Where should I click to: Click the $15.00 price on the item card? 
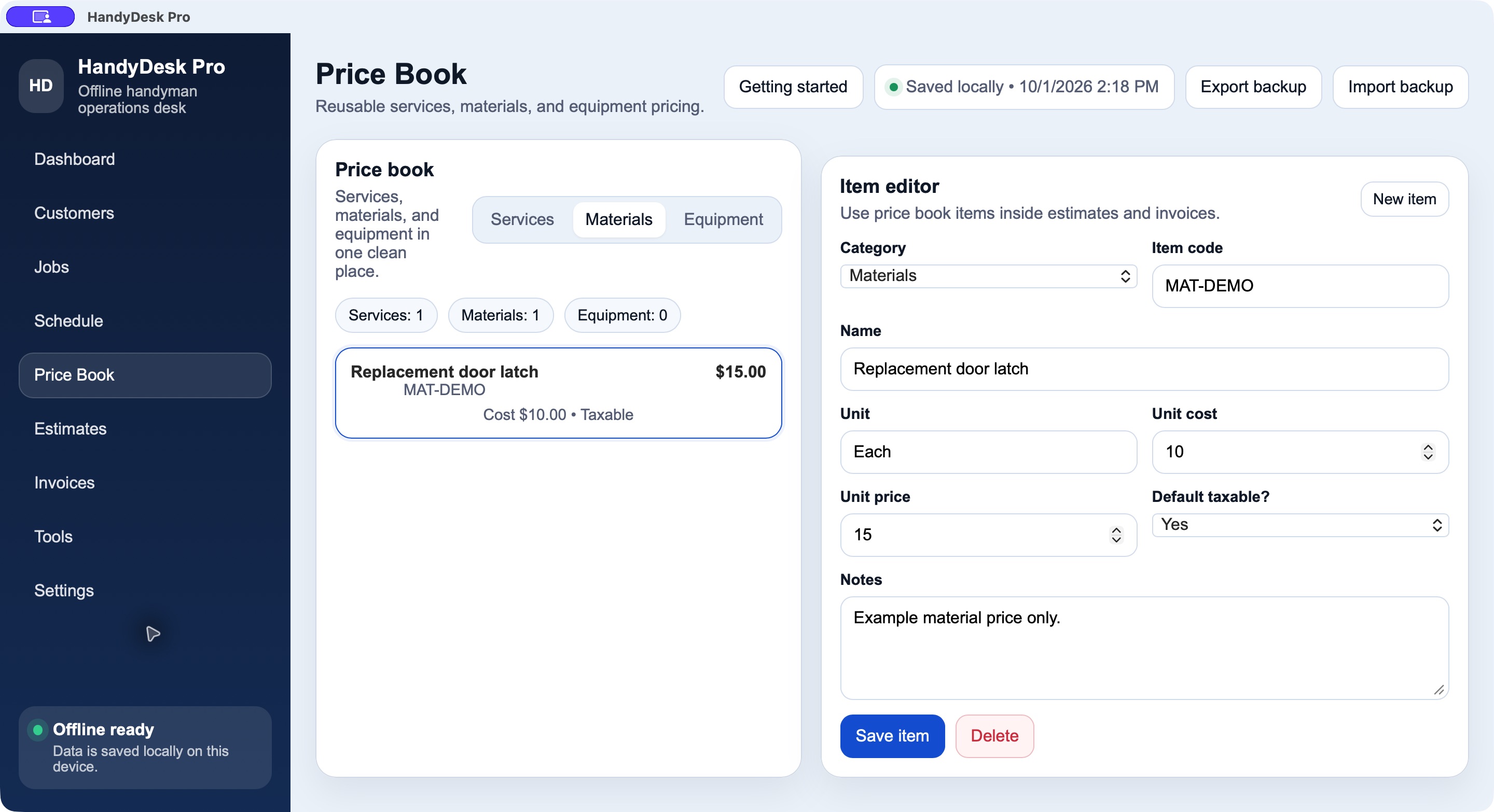741,372
